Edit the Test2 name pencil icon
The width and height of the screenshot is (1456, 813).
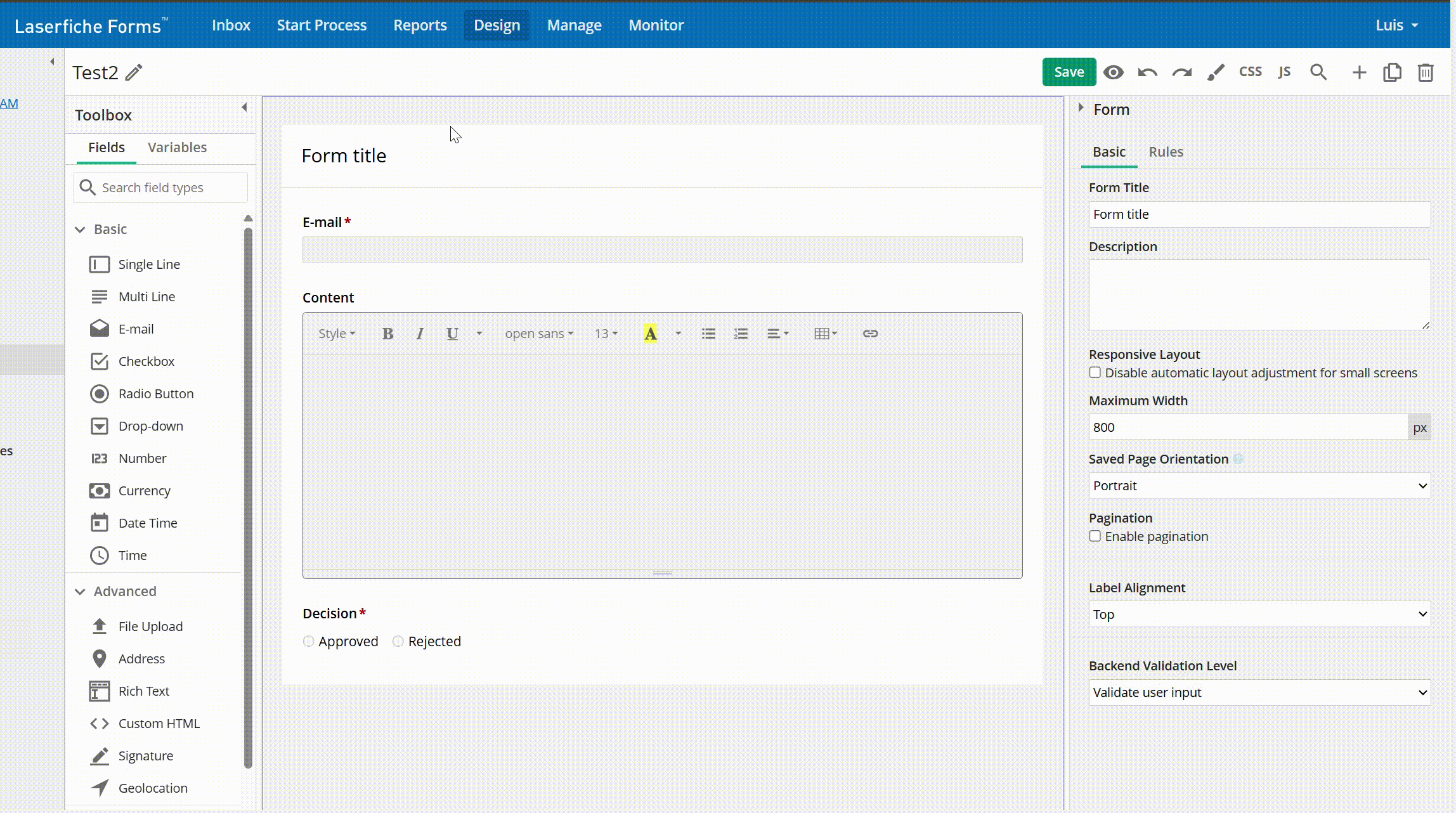click(134, 72)
